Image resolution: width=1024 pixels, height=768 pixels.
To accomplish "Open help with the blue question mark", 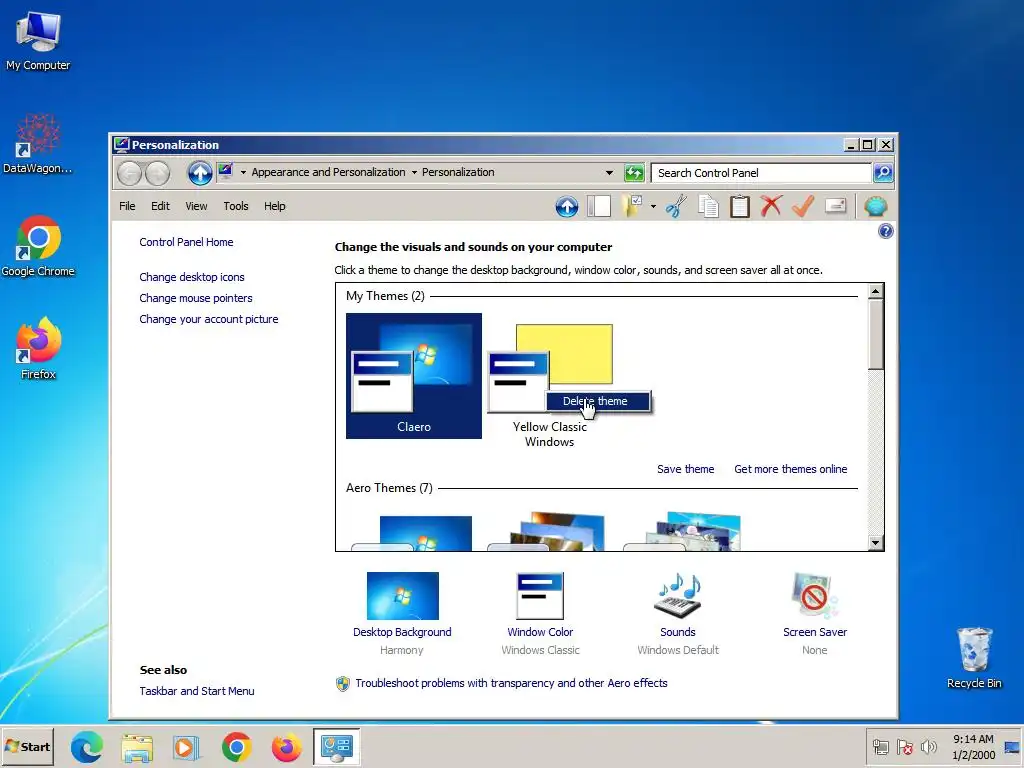I will pos(886,231).
